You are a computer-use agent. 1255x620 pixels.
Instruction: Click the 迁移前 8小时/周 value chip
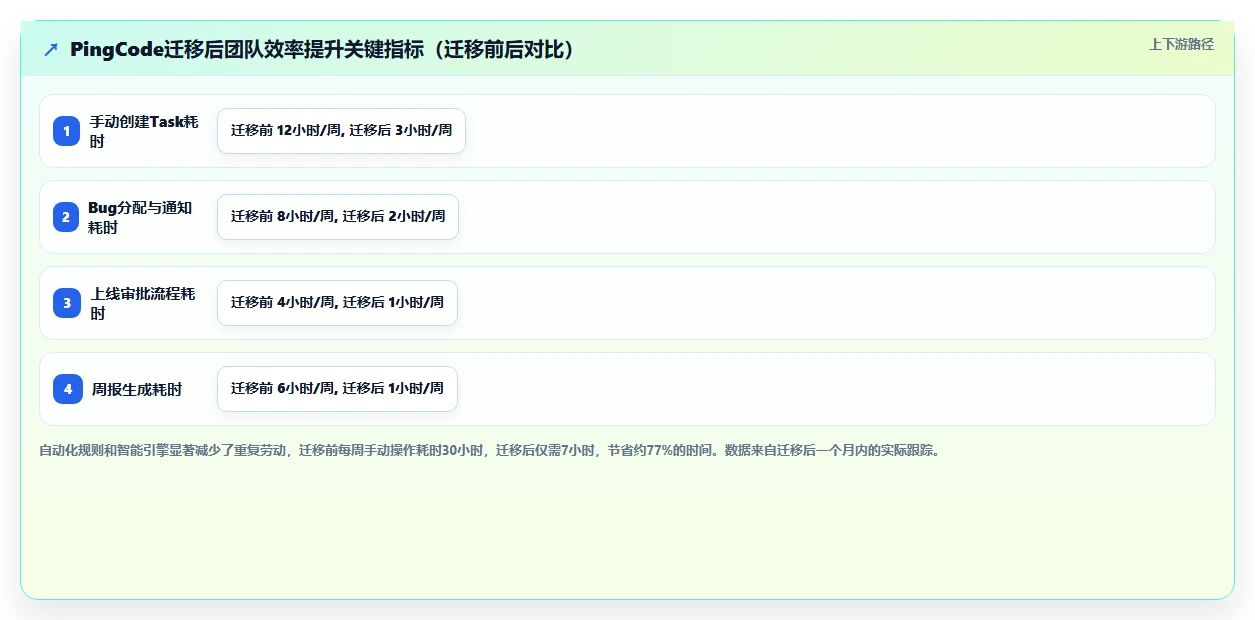point(338,217)
